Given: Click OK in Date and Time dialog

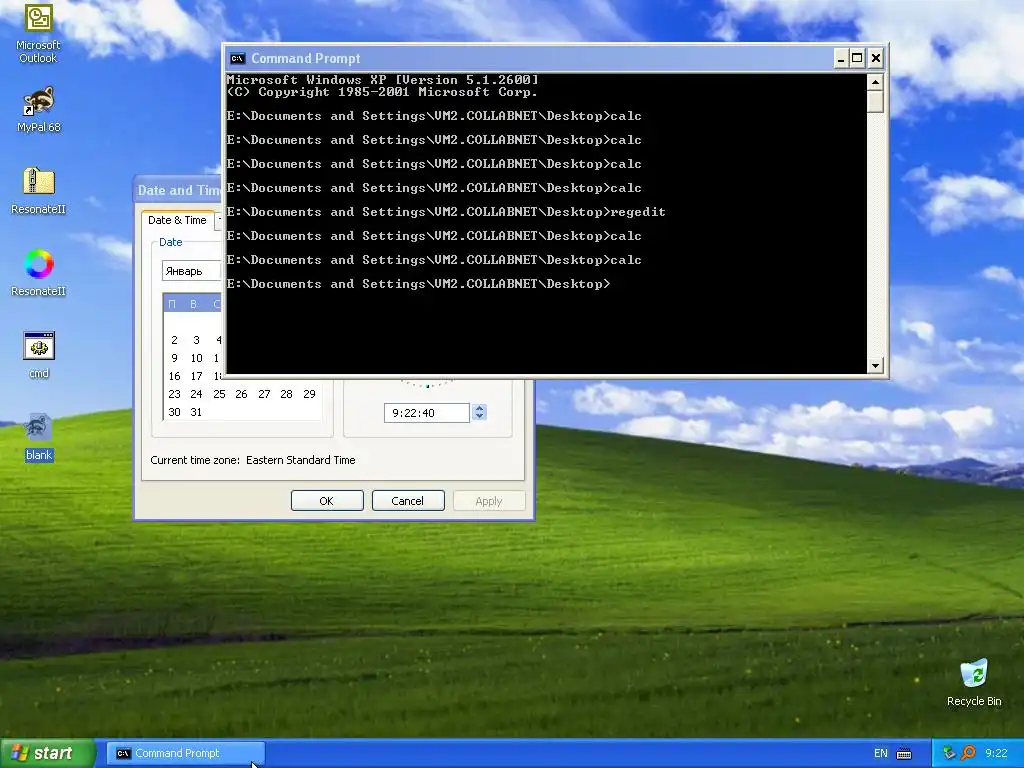Looking at the screenshot, I should 327,501.
